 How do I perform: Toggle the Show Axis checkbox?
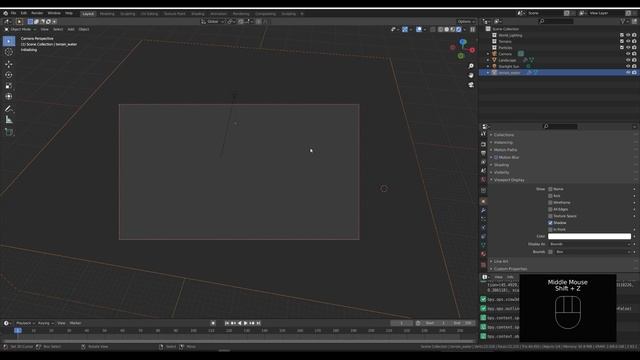coord(550,196)
